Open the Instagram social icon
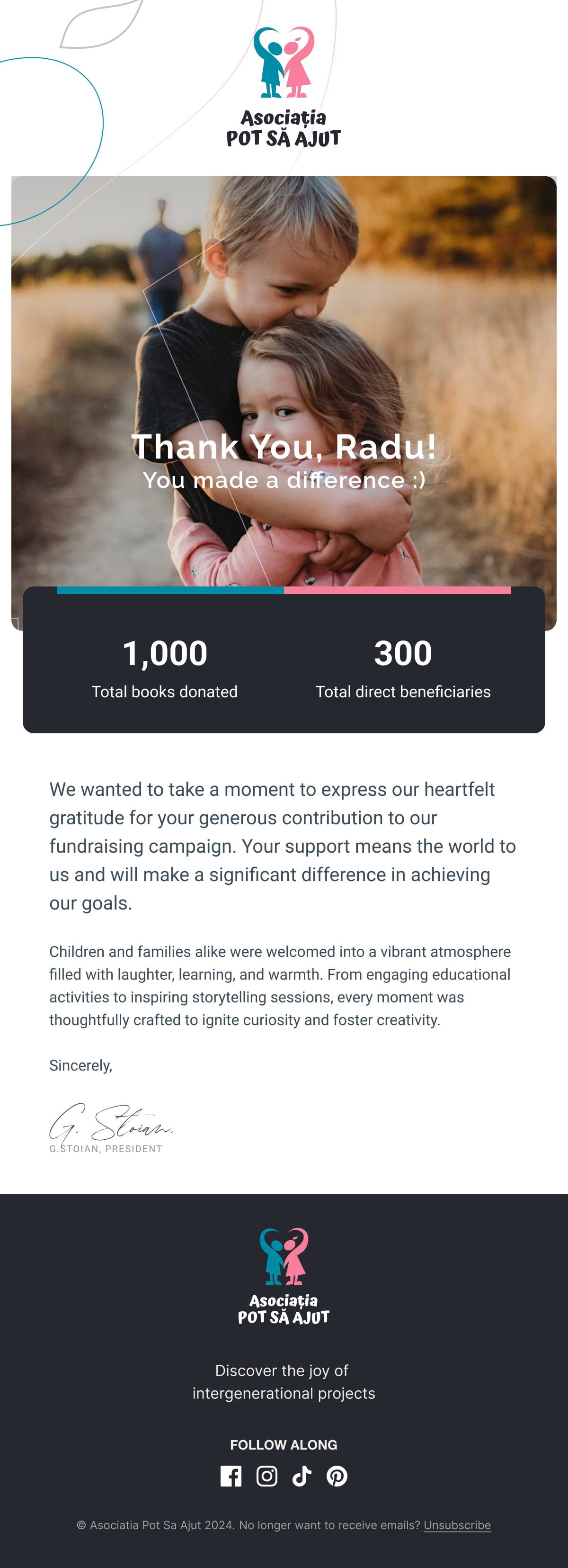The height and width of the screenshot is (1568, 568). [266, 1476]
